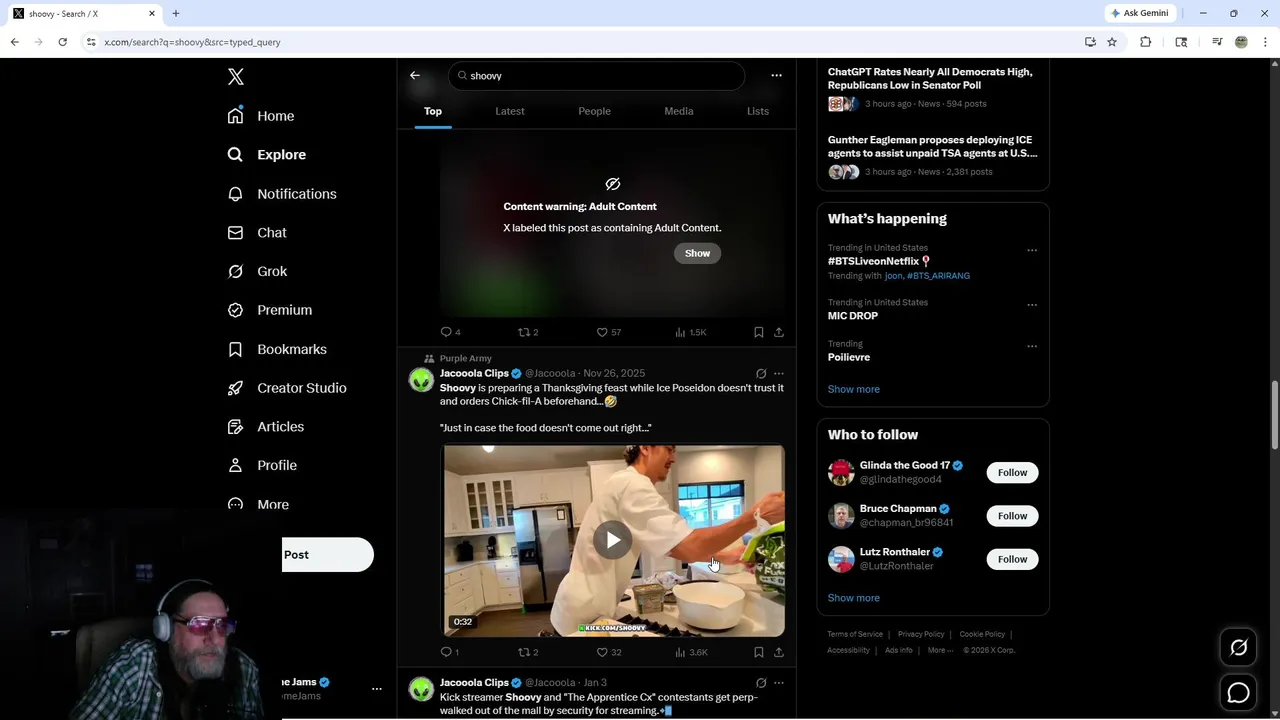Viewport: 1280px width, 720px height.
Task: Bookmark the adult content post
Action: 759,332
